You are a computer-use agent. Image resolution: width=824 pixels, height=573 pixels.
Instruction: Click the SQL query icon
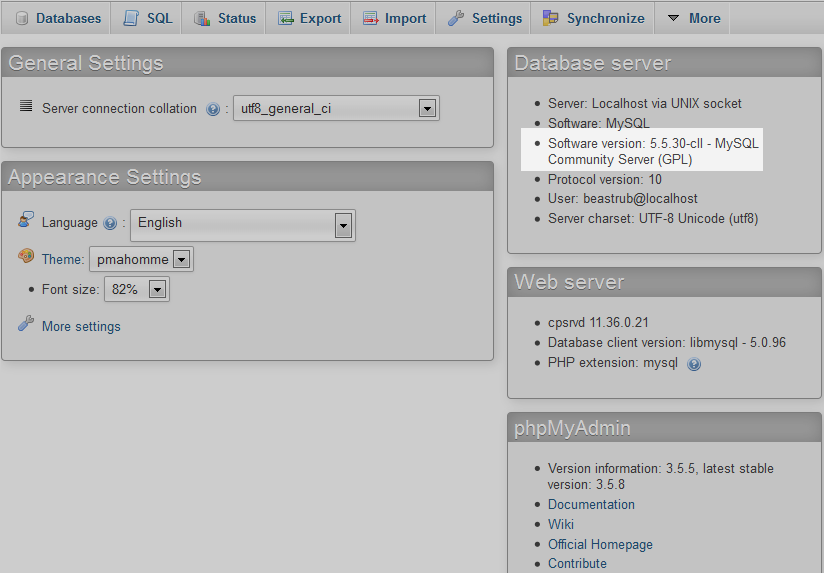point(131,18)
